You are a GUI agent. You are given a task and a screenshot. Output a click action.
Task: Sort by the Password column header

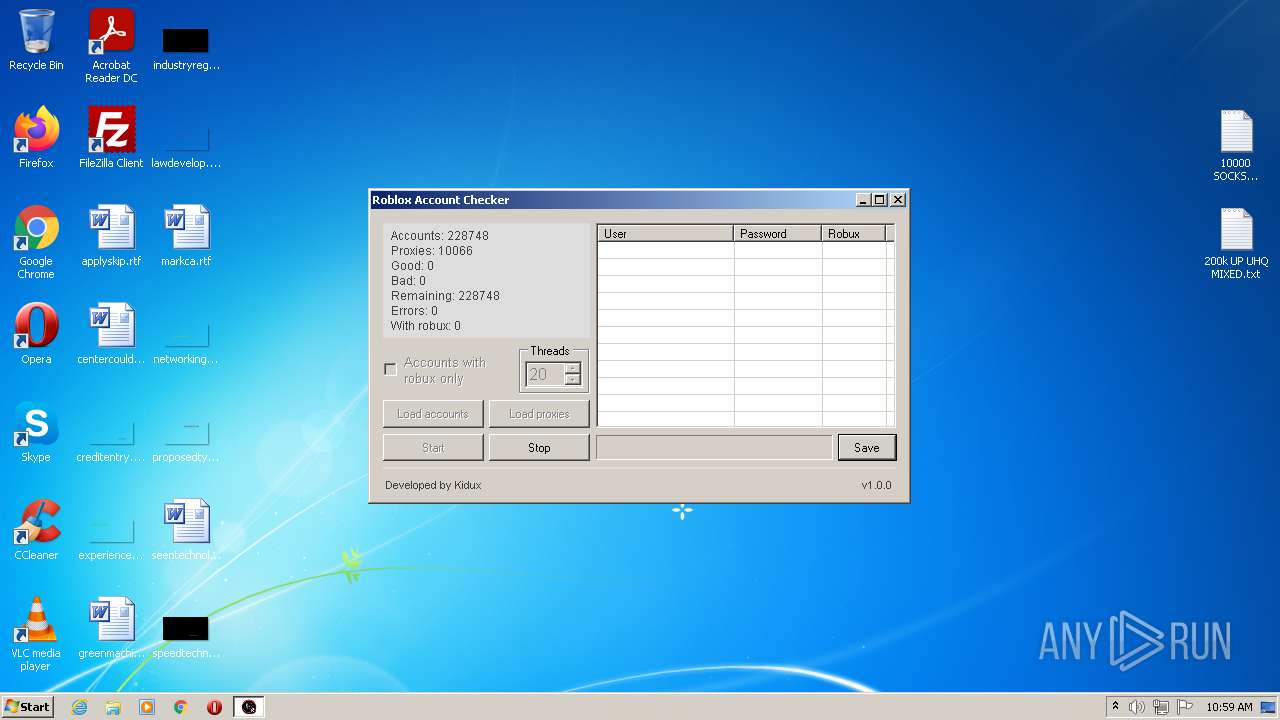tap(778, 234)
